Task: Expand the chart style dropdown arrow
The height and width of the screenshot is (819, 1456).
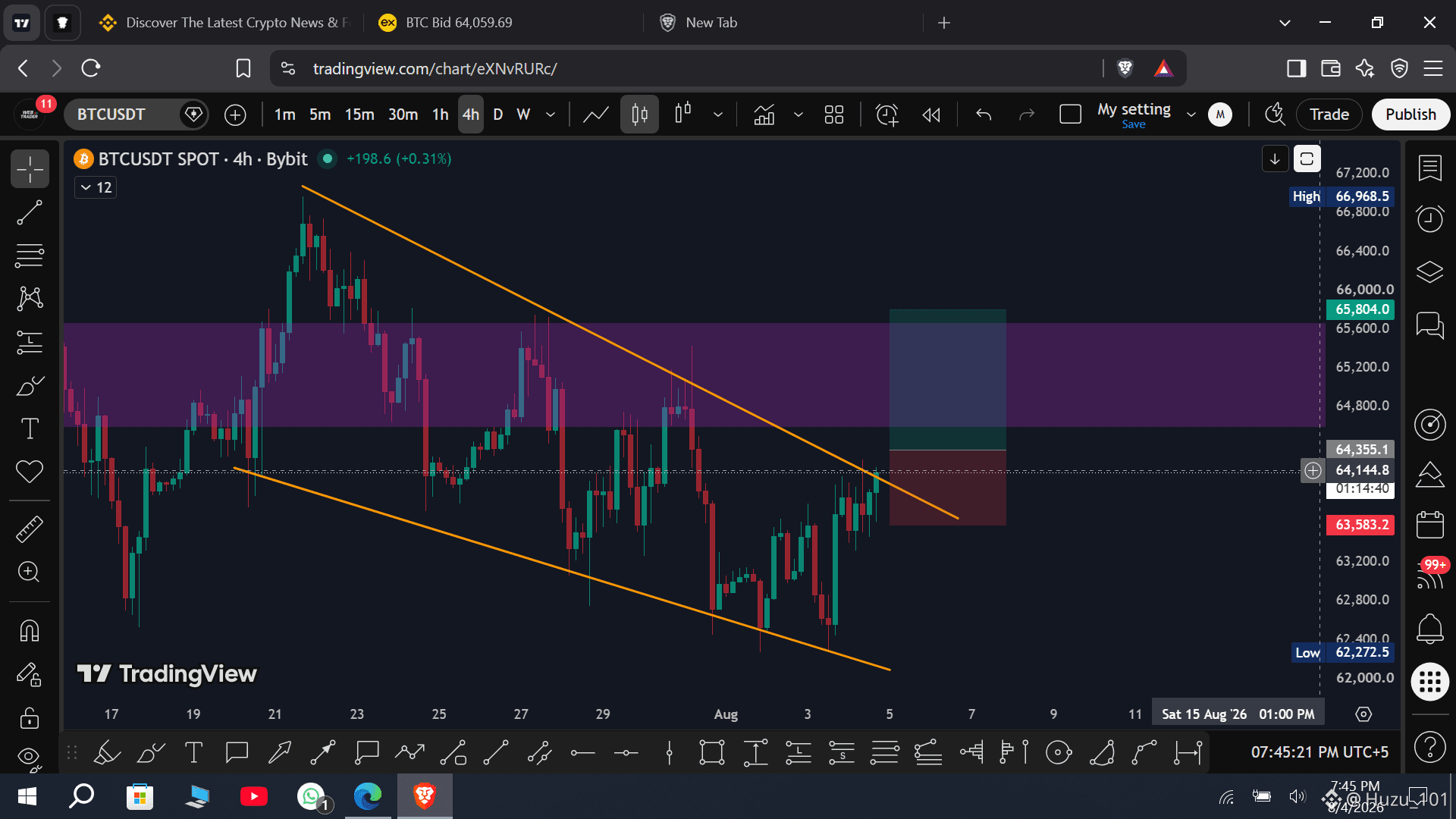Action: 717,115
